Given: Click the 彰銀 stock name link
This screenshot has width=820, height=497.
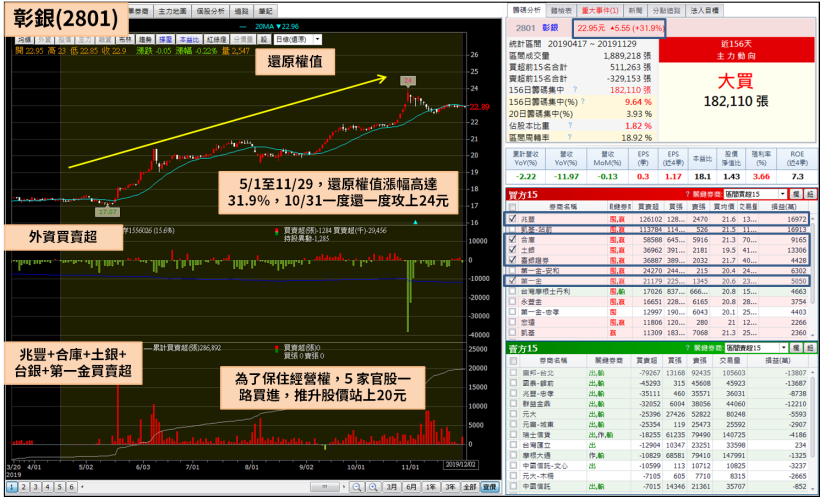Looking at the screenshot, I should (x=550, y=28).
